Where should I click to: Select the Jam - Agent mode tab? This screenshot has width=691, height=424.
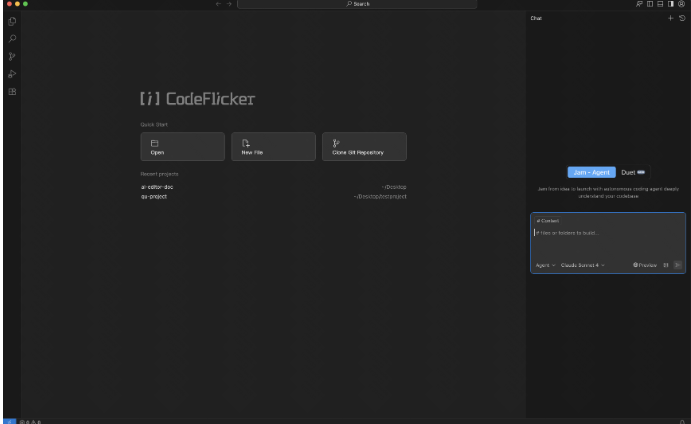point(591,172)
